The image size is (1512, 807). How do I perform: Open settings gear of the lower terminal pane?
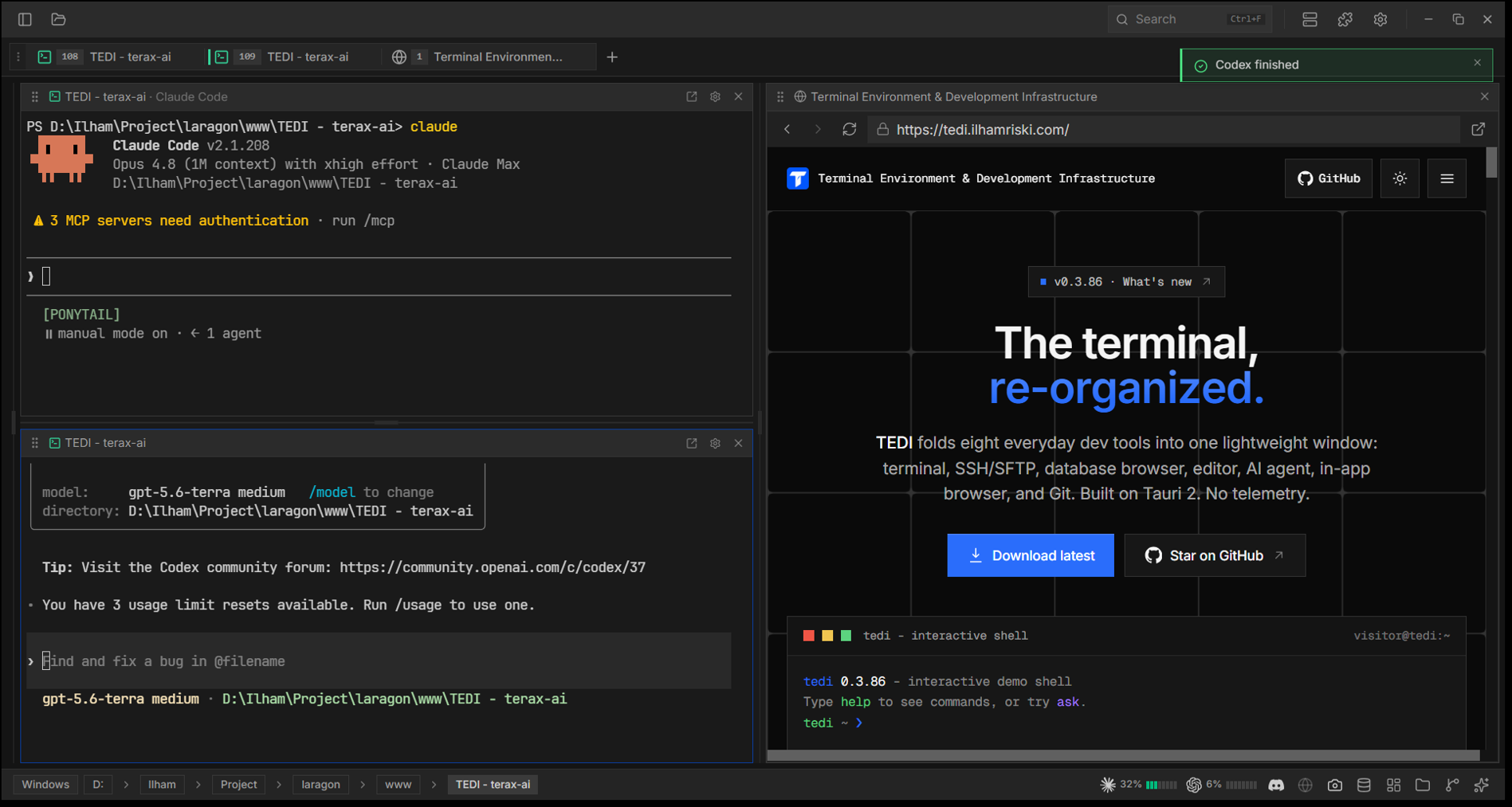pyautogui.click(x=715, y=443)
